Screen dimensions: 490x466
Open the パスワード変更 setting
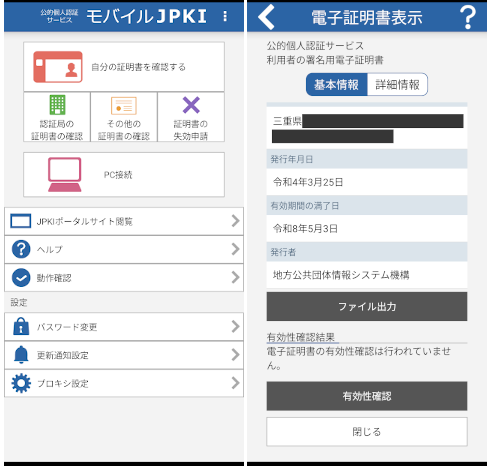[x=124, y=327]
